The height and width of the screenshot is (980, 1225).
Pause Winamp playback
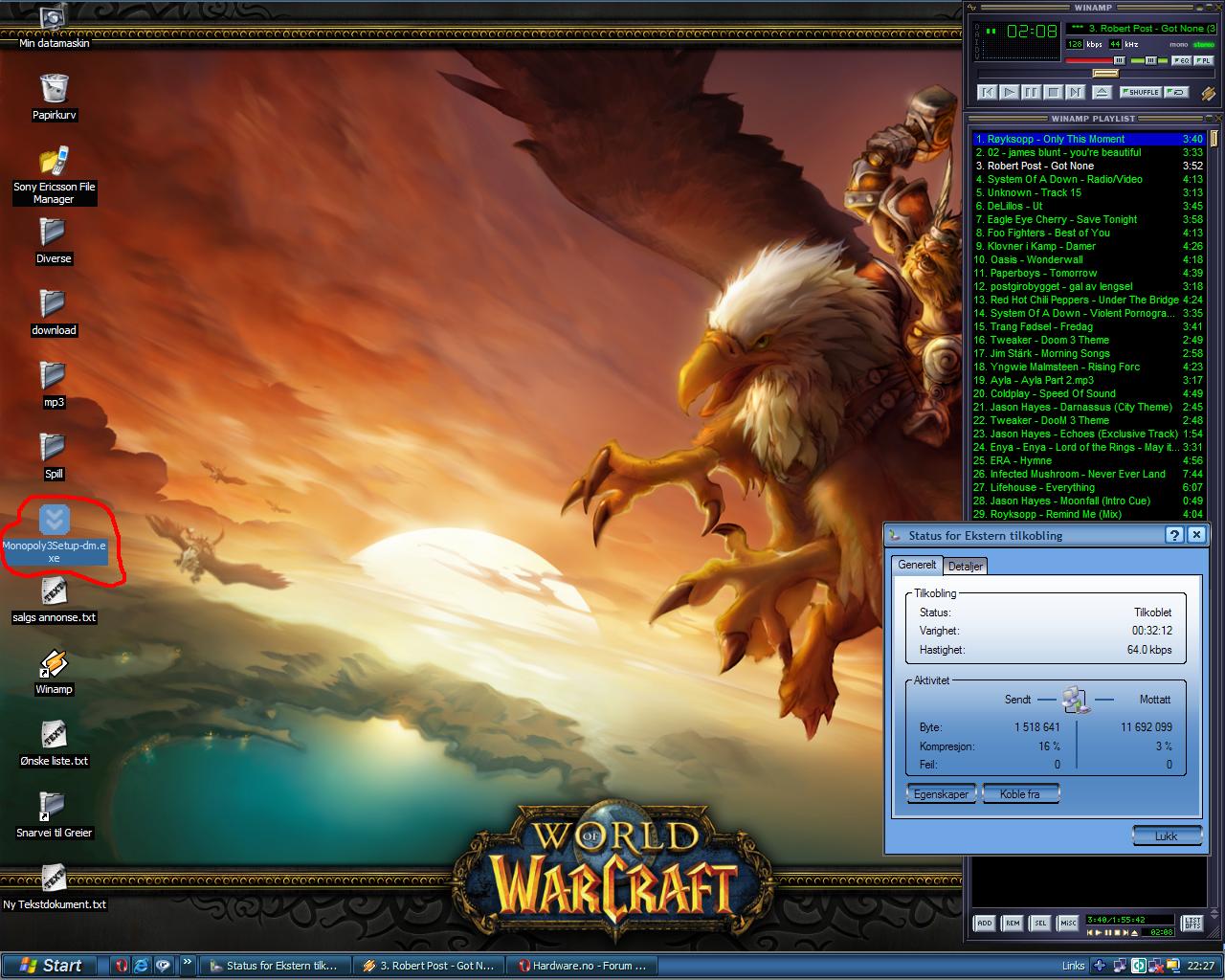(x=1032, y=92)
